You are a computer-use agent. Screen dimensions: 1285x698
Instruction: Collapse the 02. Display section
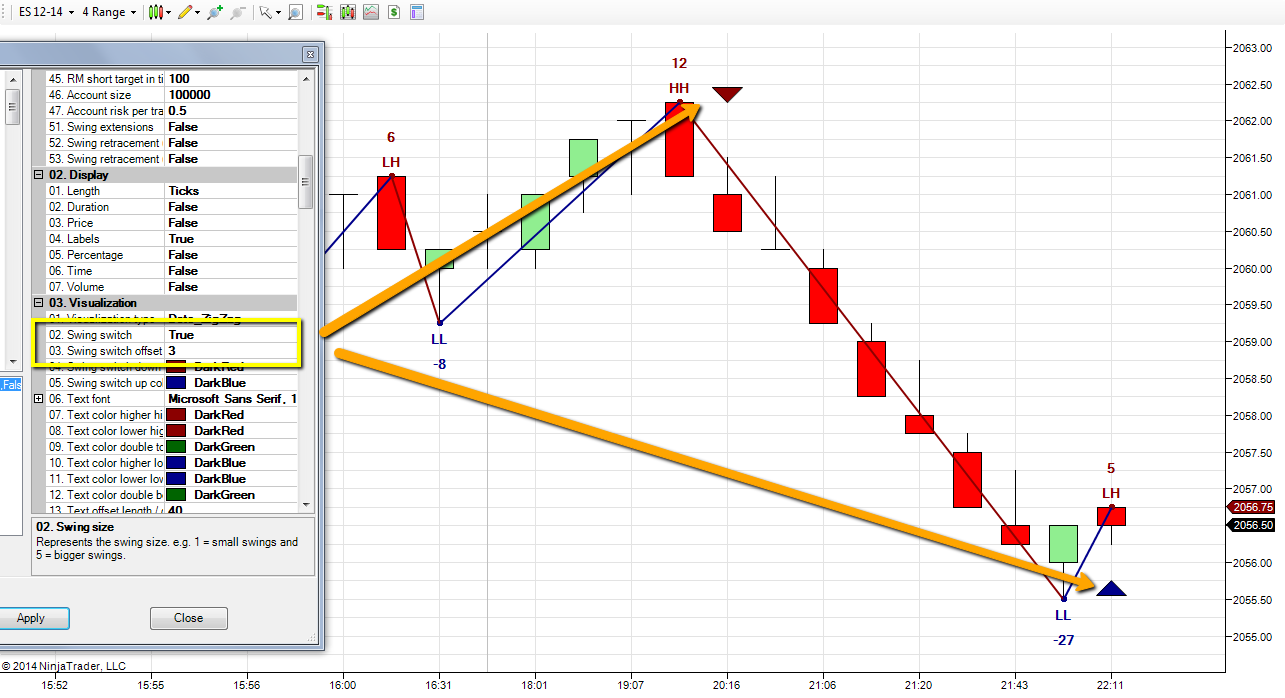(39, 175)
